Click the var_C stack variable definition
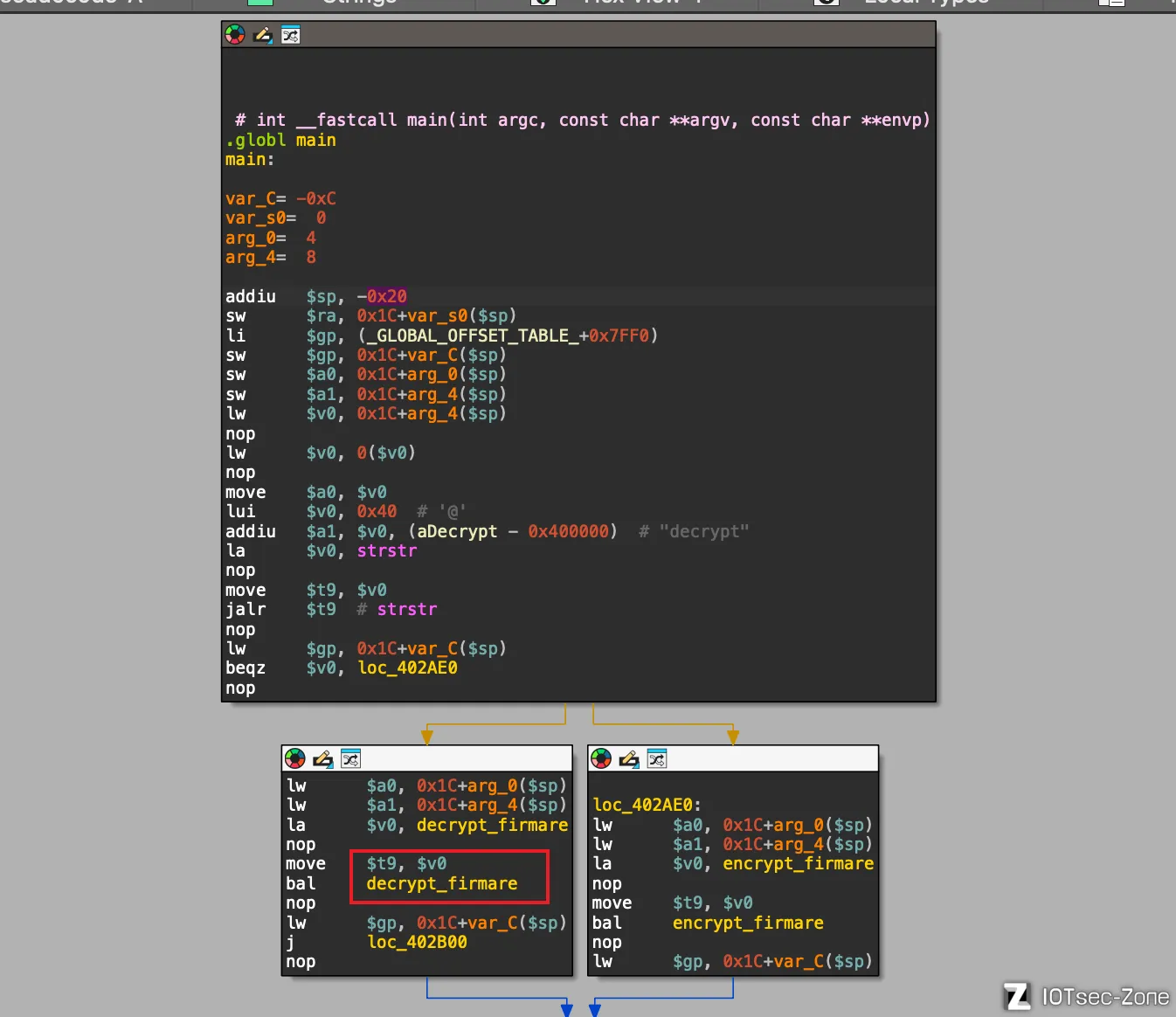The height and width of the screenshot is (1017, 1176). (250, 198)
